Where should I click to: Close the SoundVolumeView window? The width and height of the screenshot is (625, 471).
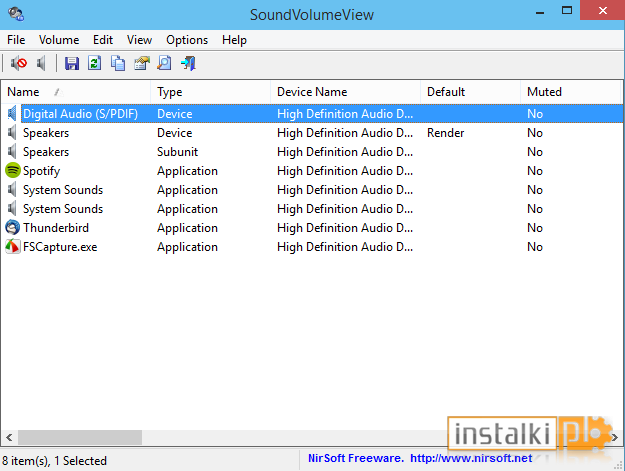tap(602, 10)
